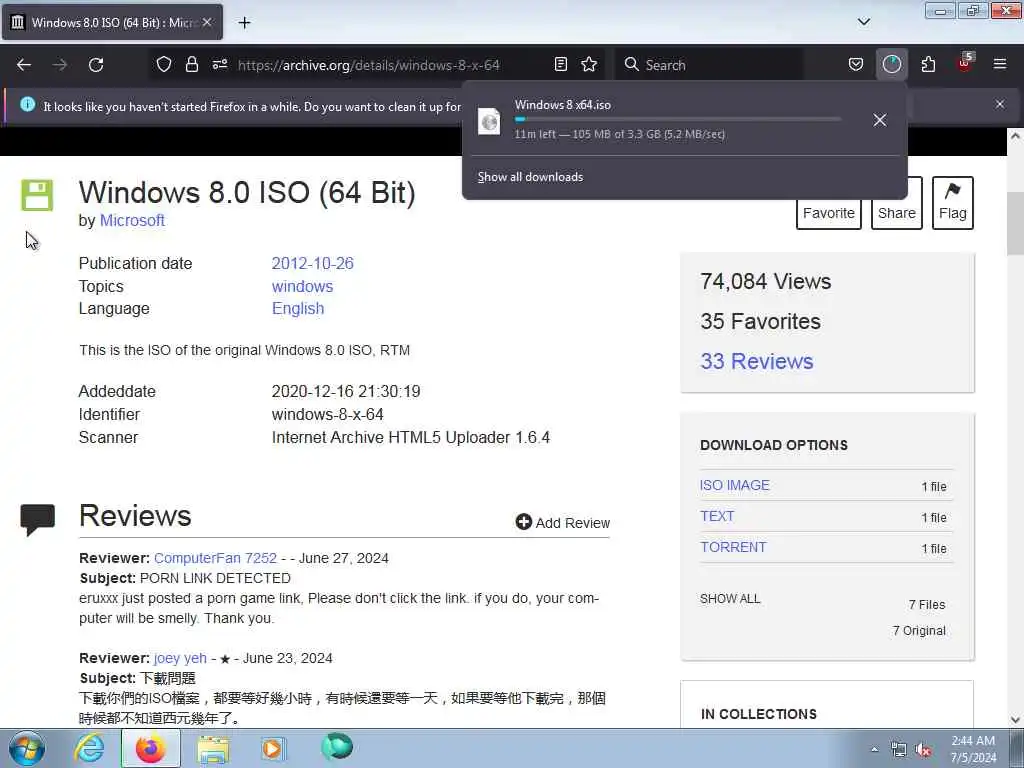Open the extensions puzzle-piece icon
1024x768 pixels.
(x=928, y=64)
